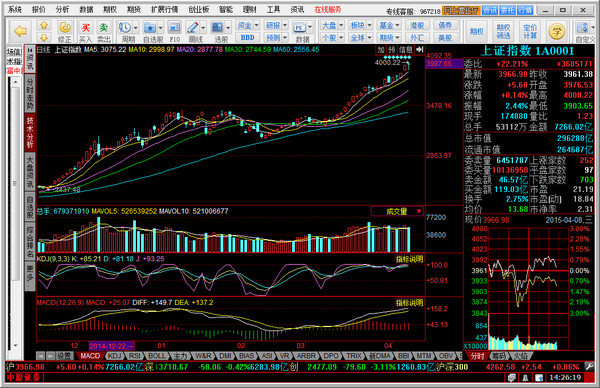Click the 美股 button
The width and height of the screenshot is (600, 388).
(445, 37)
